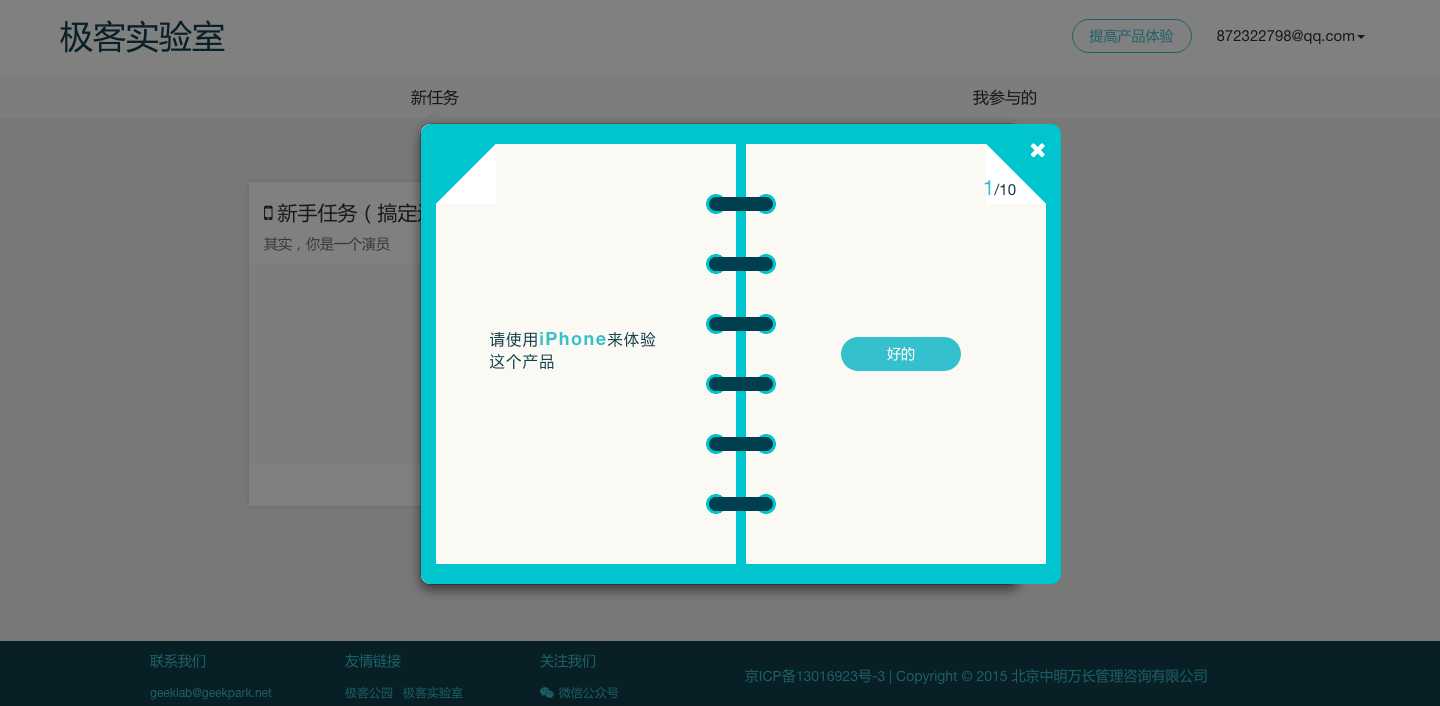Click the page counter showing 1/10

click(999, 189)
